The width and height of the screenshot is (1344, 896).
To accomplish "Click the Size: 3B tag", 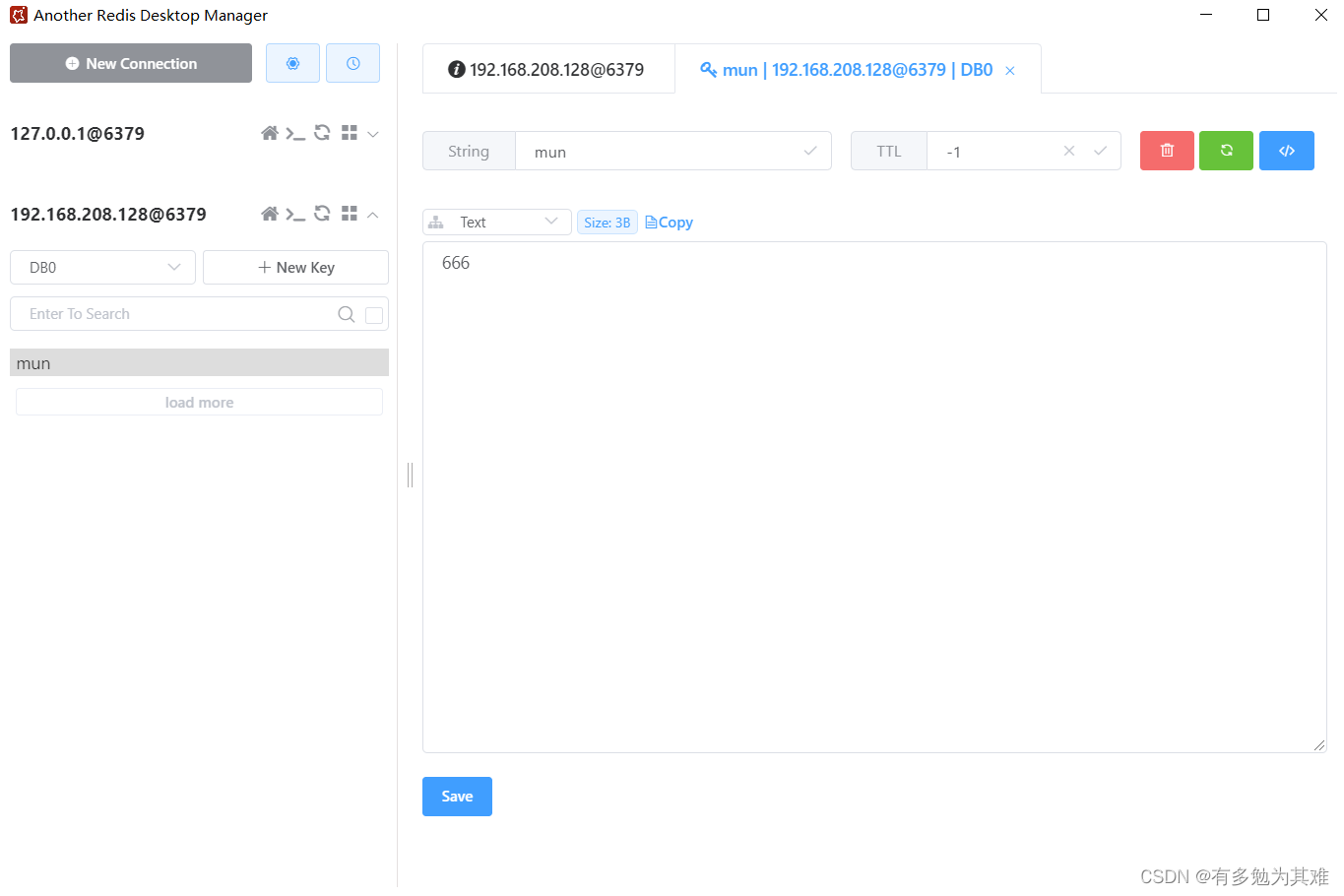I will (x=608, y=223).
